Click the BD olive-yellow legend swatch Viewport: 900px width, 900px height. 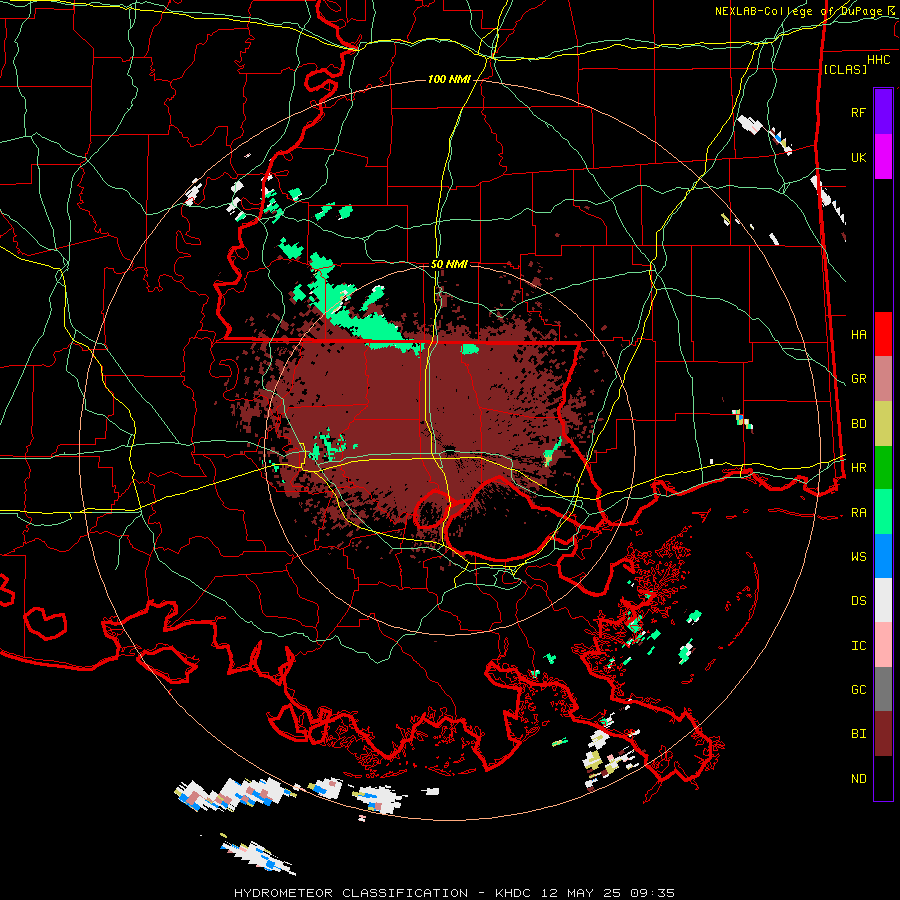click(883, 424)
